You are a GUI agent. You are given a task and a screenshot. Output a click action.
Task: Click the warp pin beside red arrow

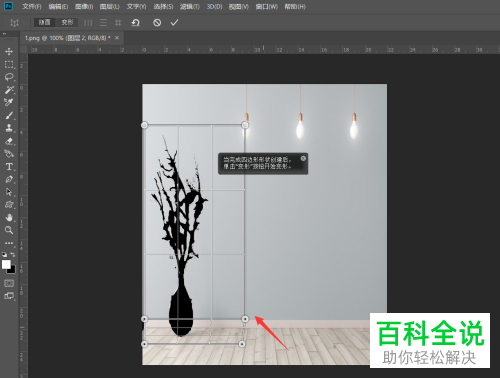tap(245, 319)
